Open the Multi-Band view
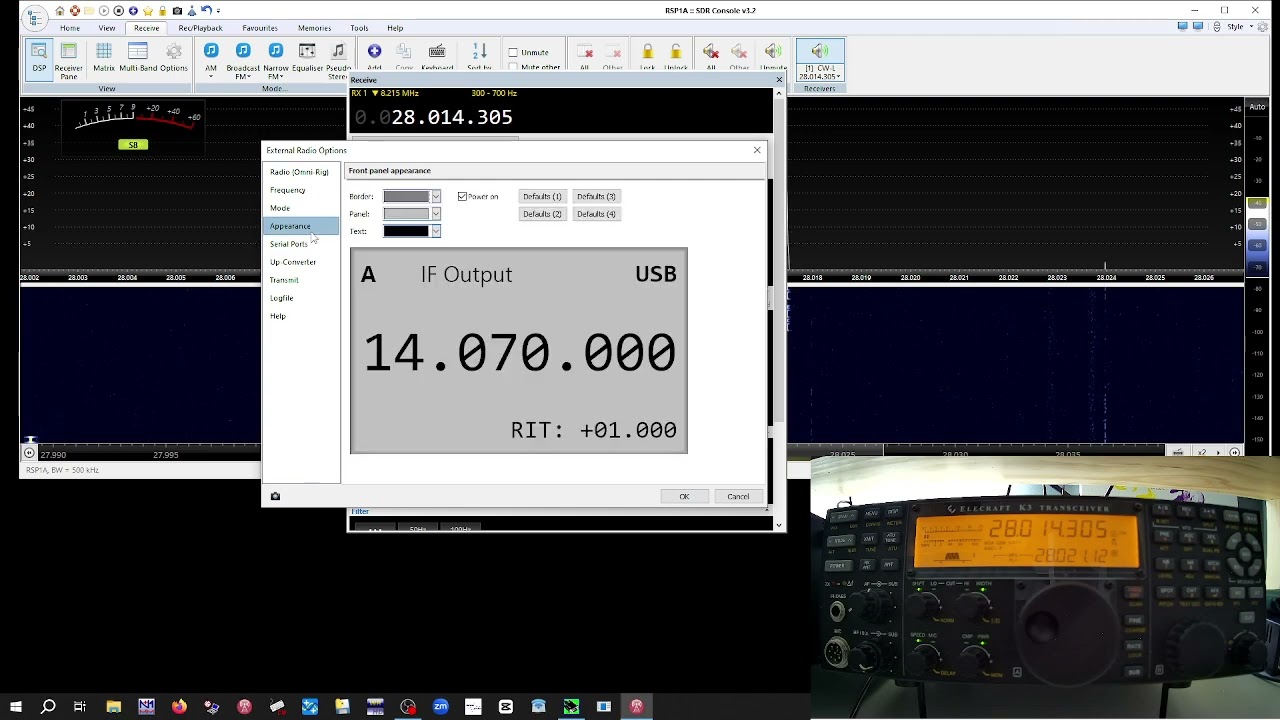This screenshot has width=1280, height=720. (138, 58)
